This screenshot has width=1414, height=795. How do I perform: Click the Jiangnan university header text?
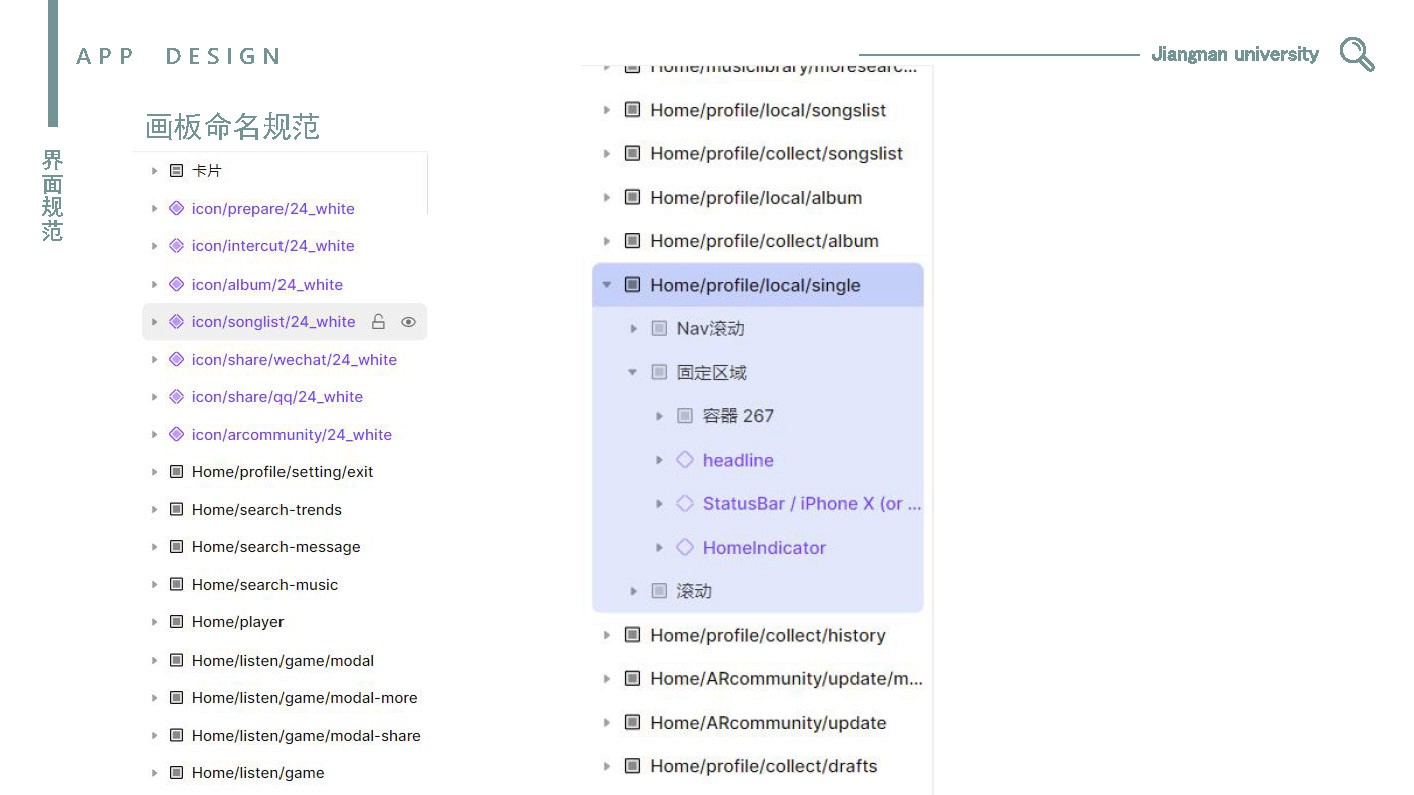click(1235, 54)
